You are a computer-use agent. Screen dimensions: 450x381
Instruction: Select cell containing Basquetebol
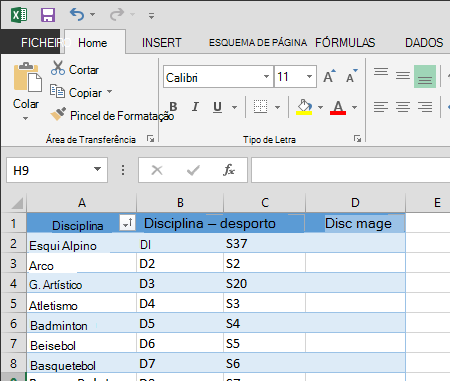[x=82, y=363]
